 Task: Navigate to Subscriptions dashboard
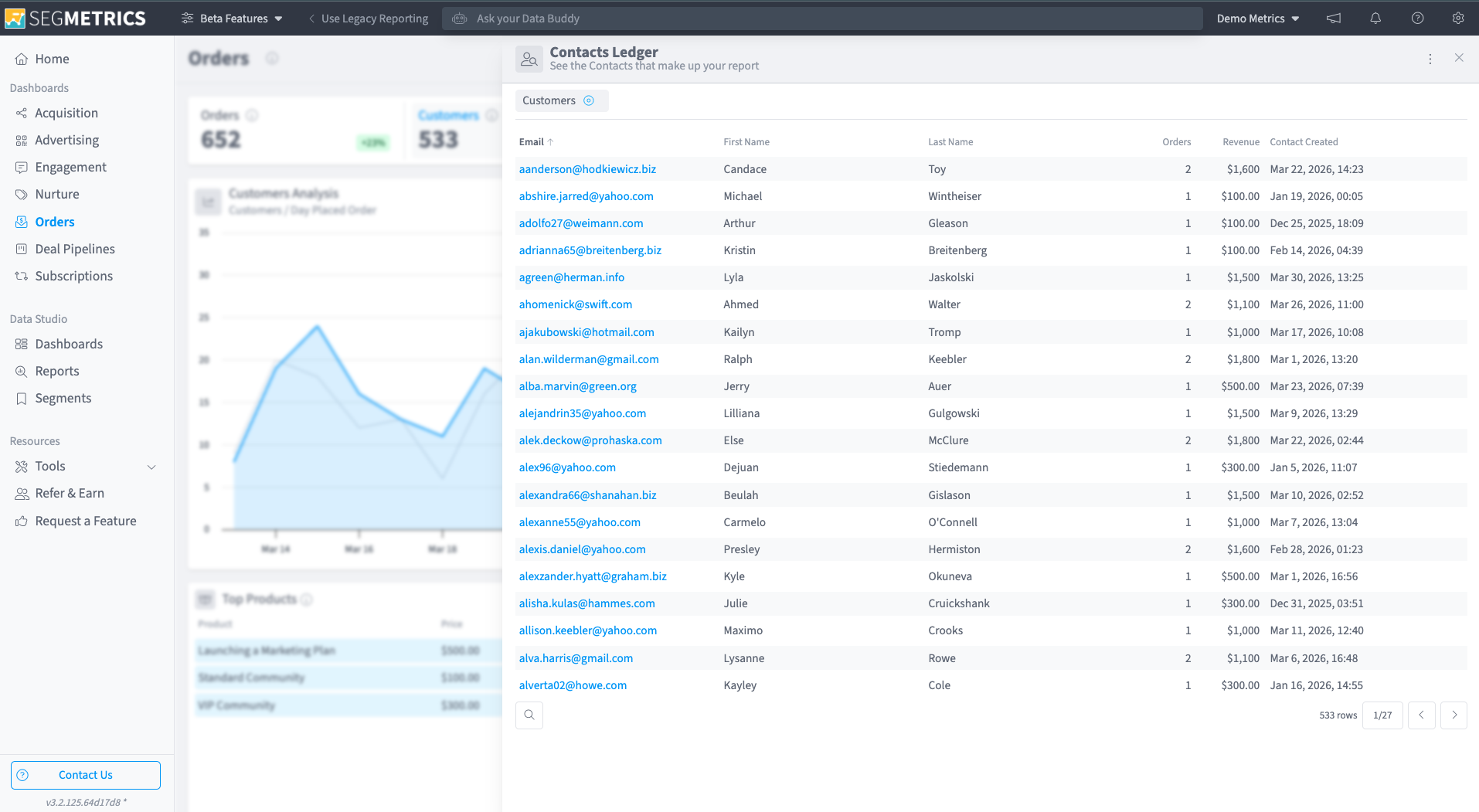73,276
